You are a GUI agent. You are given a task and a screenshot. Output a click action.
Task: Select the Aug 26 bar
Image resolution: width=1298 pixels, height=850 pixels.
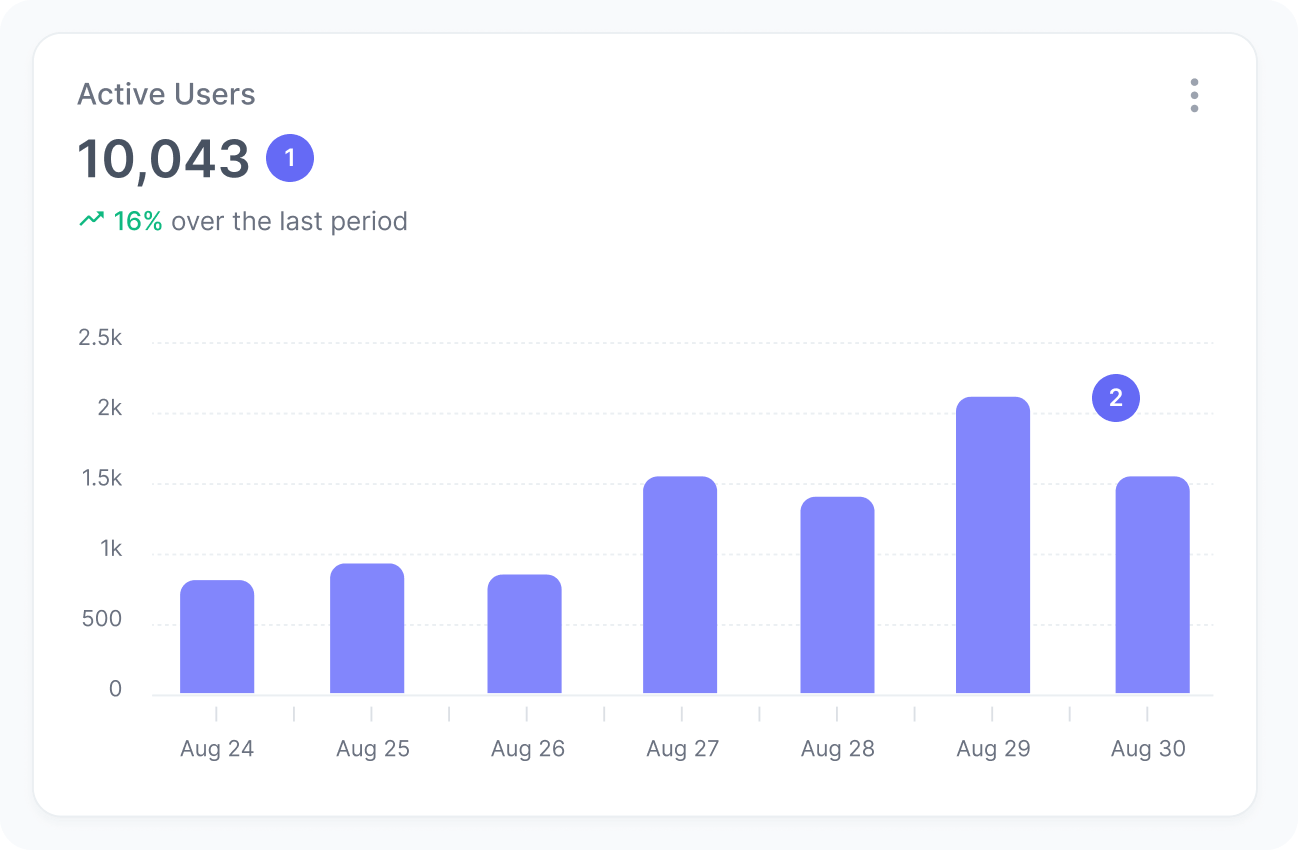coord(527,635)
